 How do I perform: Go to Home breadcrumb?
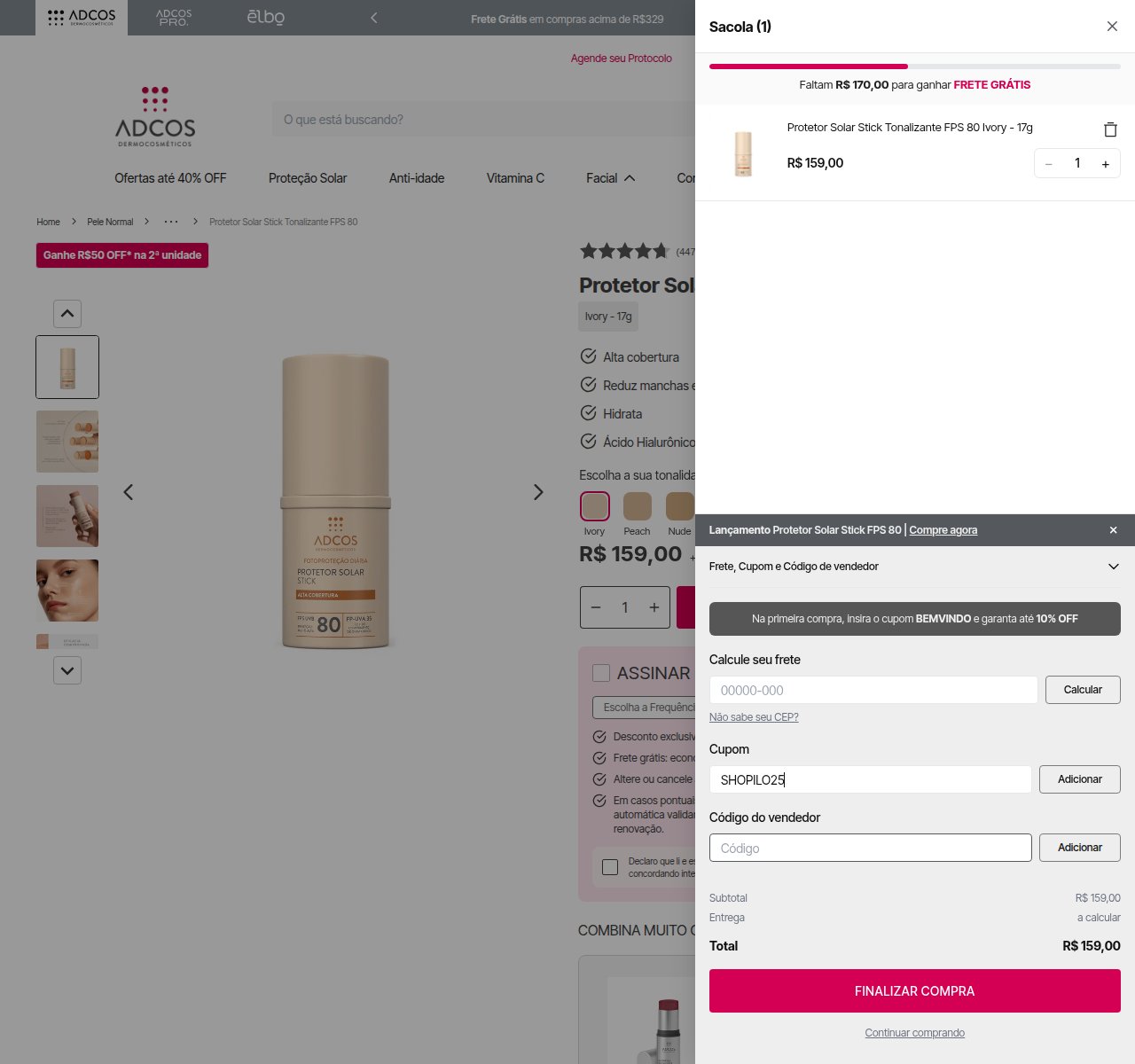(x=49, y=222)
